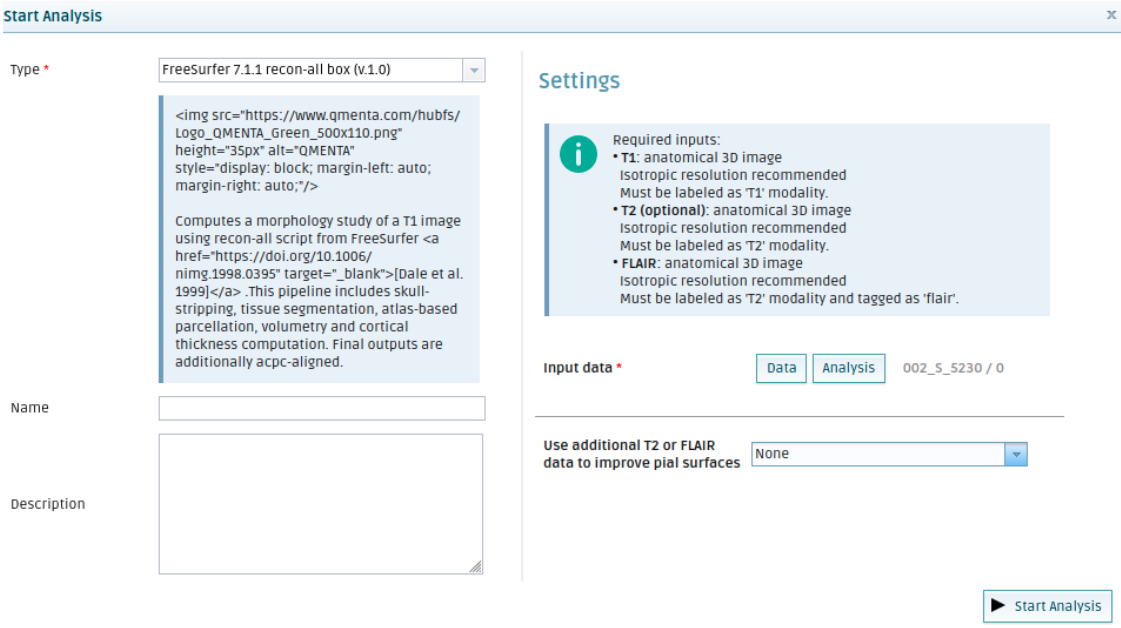
Task: Click the 'Start Analysis' dialog title
Action: (x=52, y=16)
